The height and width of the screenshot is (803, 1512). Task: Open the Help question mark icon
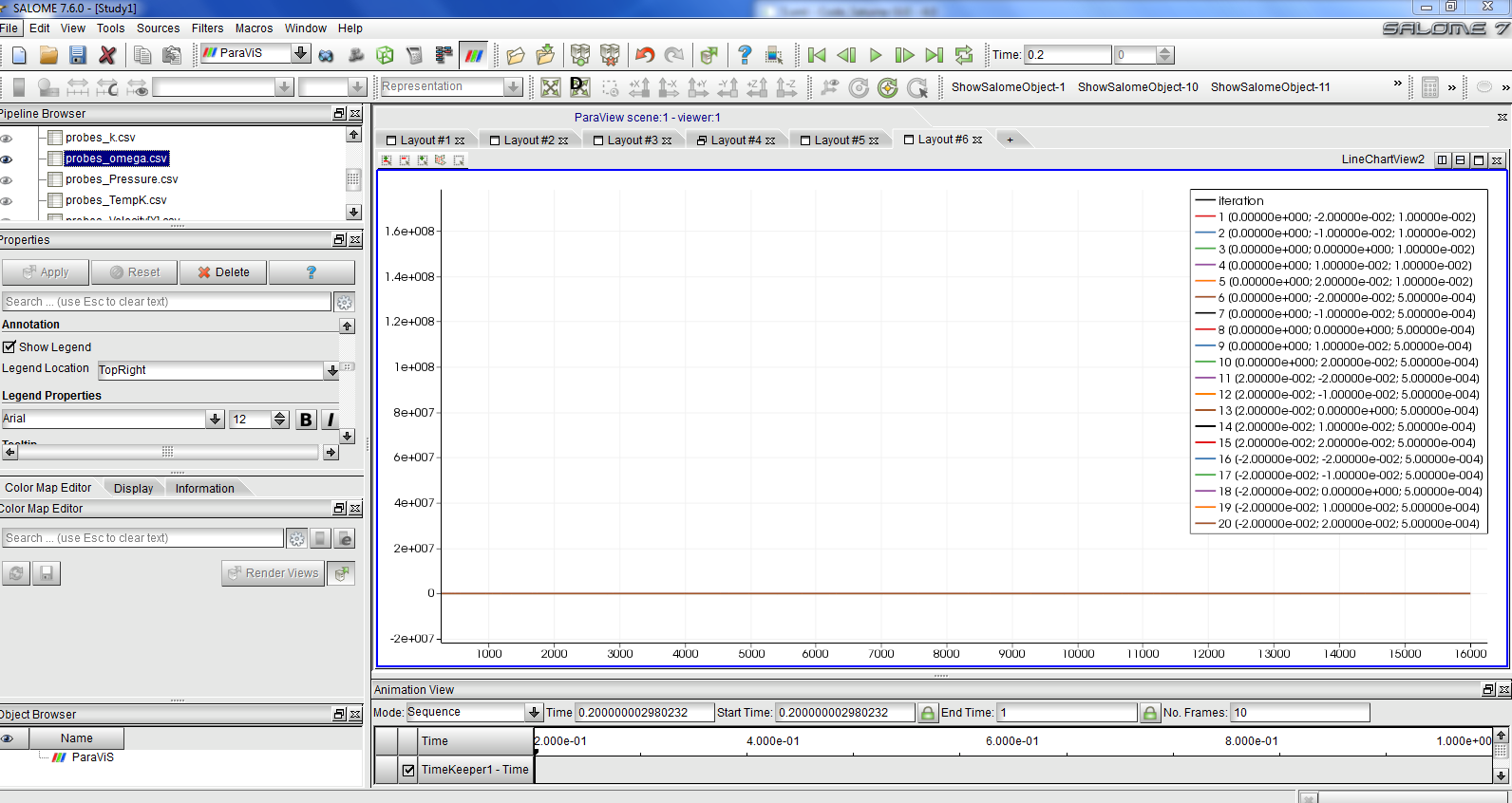(745, 55)
